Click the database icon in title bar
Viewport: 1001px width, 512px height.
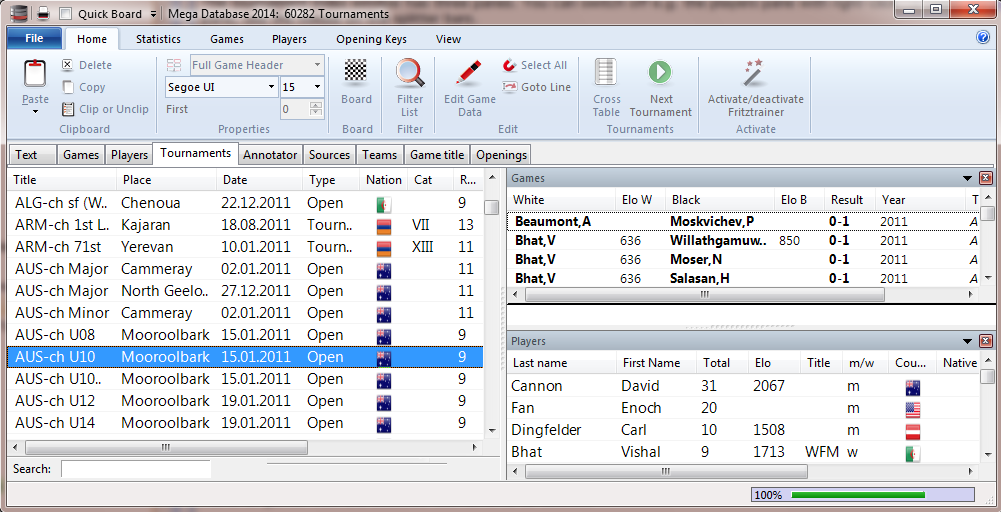[x=19, y=12]
